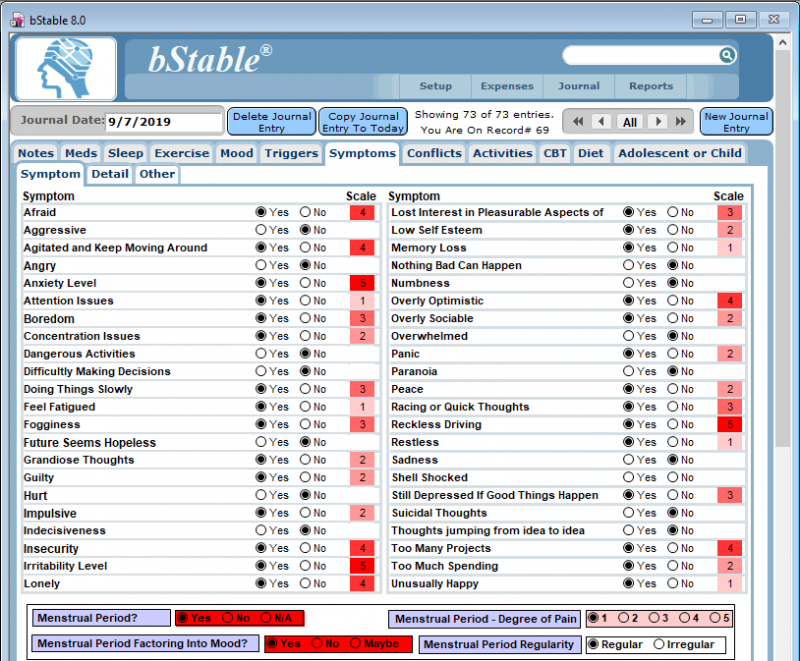Click the scrollbar up arrow
Image resolution: width=800 pixels, height=661 pixels.
(781, 41)
